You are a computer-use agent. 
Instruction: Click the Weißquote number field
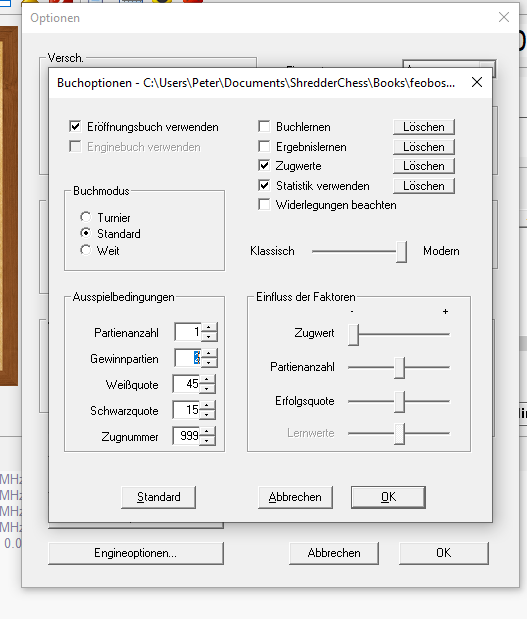(x=186, y=384)
